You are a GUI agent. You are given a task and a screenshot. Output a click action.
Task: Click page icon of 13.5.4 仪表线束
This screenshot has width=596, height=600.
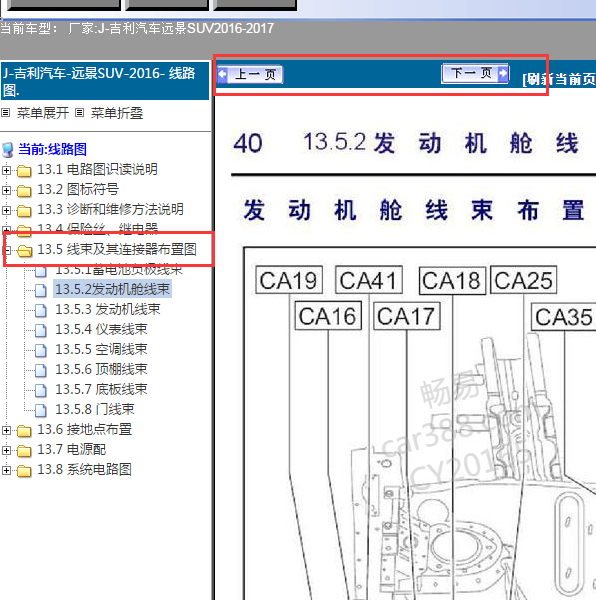click(41, 330)
